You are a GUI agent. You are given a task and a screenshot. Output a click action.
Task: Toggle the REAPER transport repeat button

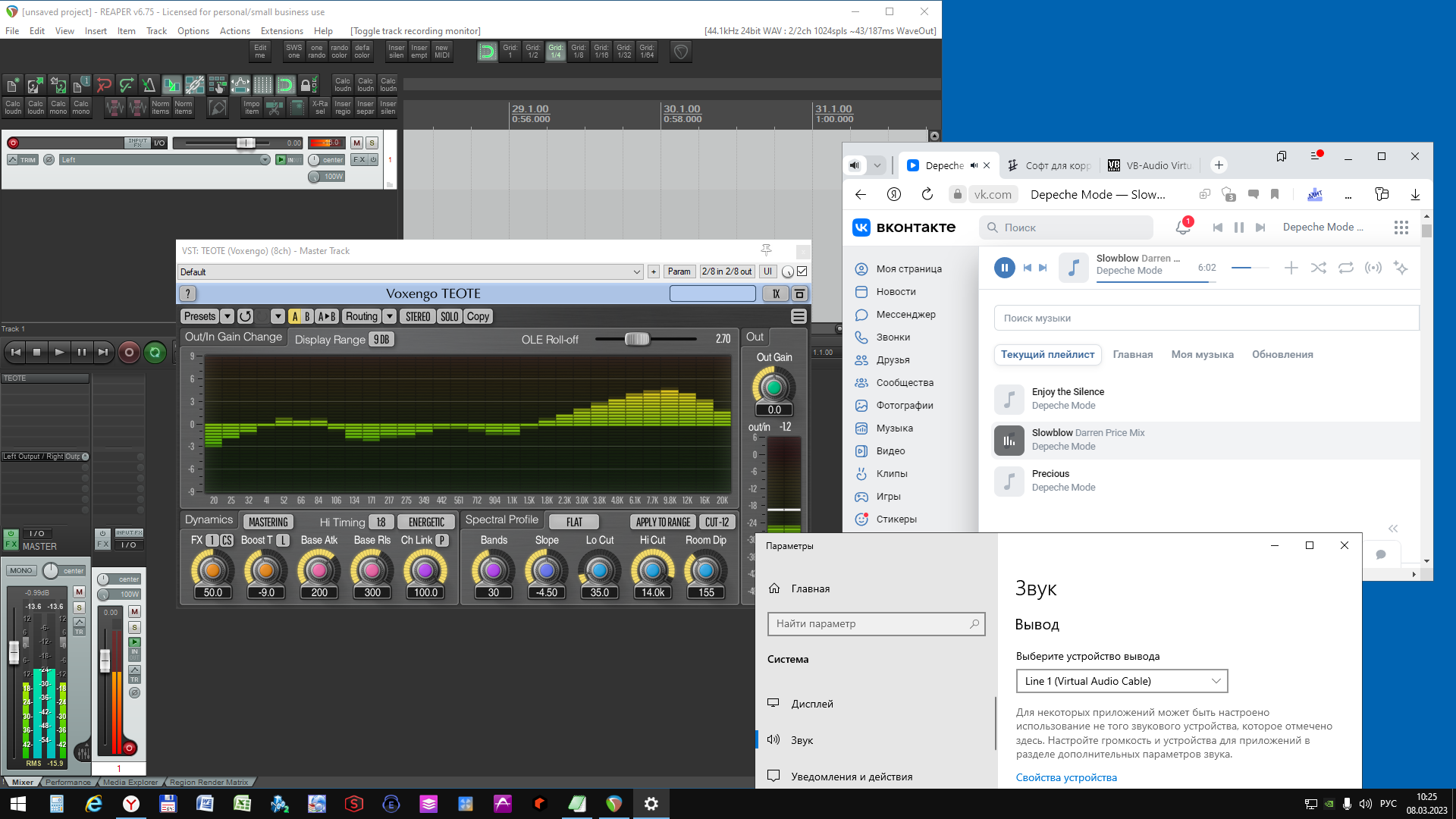click(155, 352)
